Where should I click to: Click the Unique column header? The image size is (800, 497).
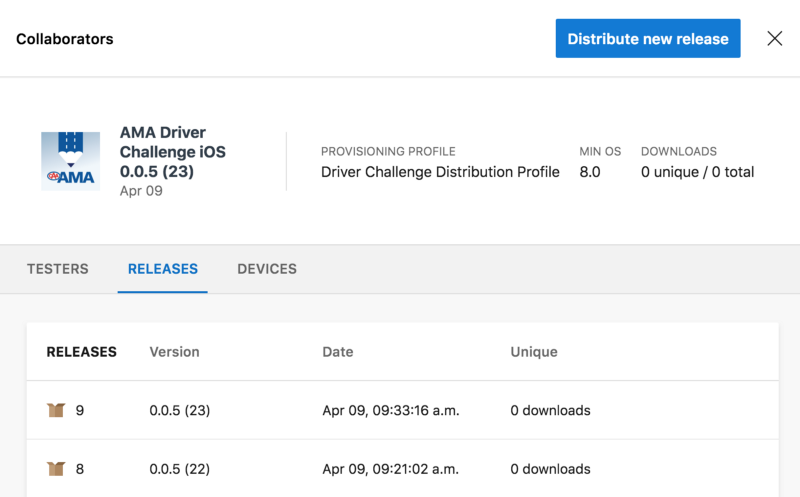tap(534, 352)
